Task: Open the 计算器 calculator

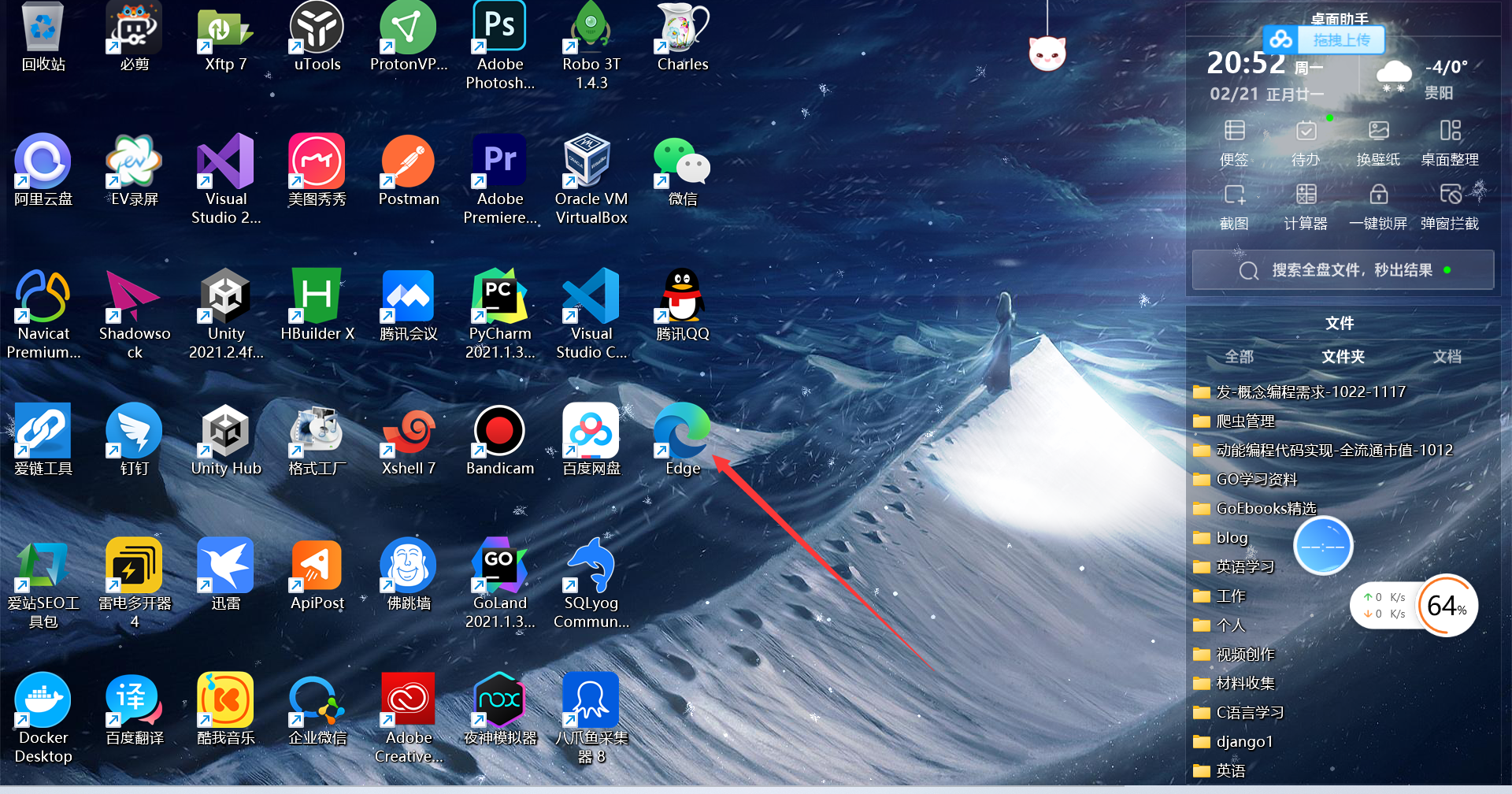Action: [x=1305, y=205]
